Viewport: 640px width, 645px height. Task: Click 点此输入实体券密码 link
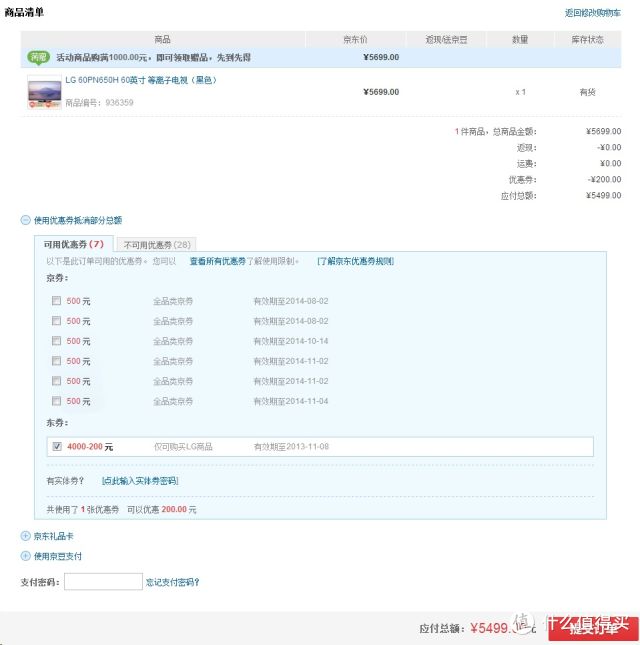pyautogui.click(x=139, y=481)
